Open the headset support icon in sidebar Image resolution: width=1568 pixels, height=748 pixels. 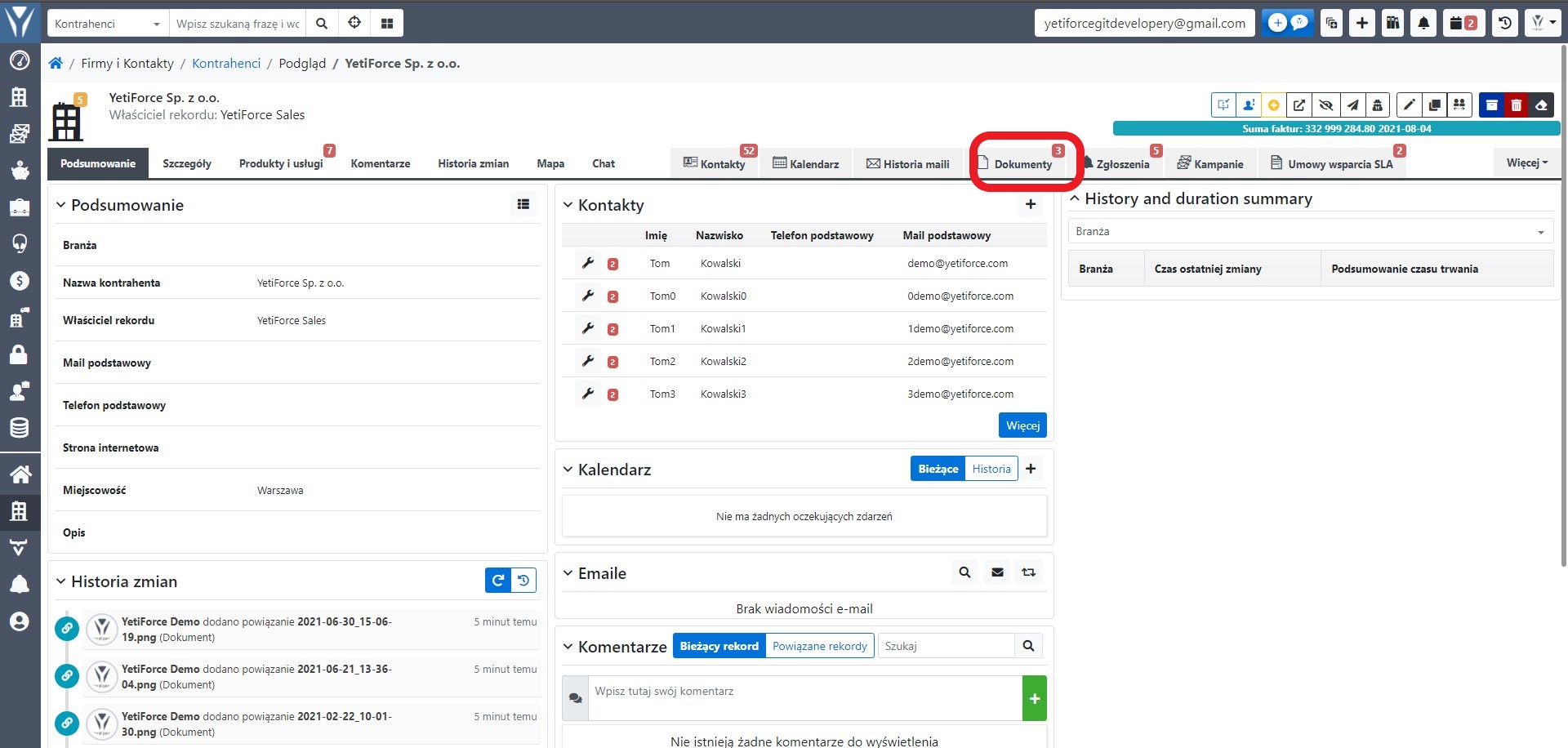20,244
